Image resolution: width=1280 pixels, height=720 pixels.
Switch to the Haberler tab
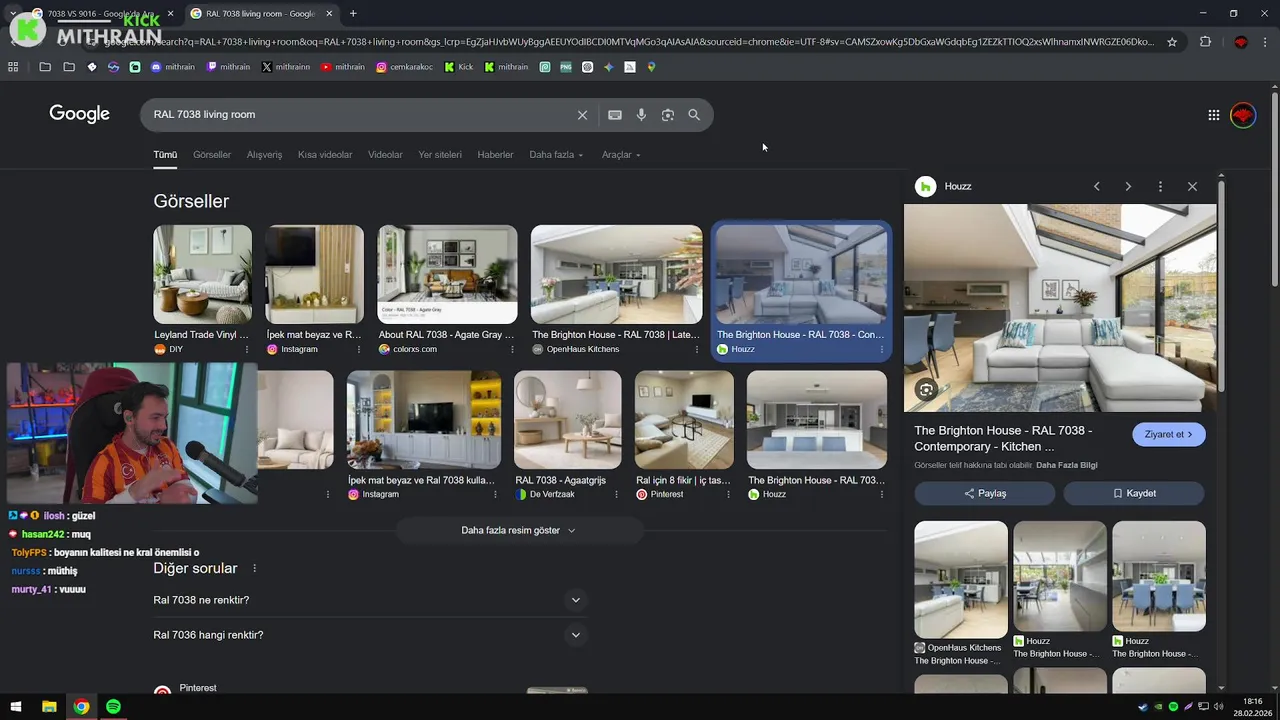click(x=495, y=155)
